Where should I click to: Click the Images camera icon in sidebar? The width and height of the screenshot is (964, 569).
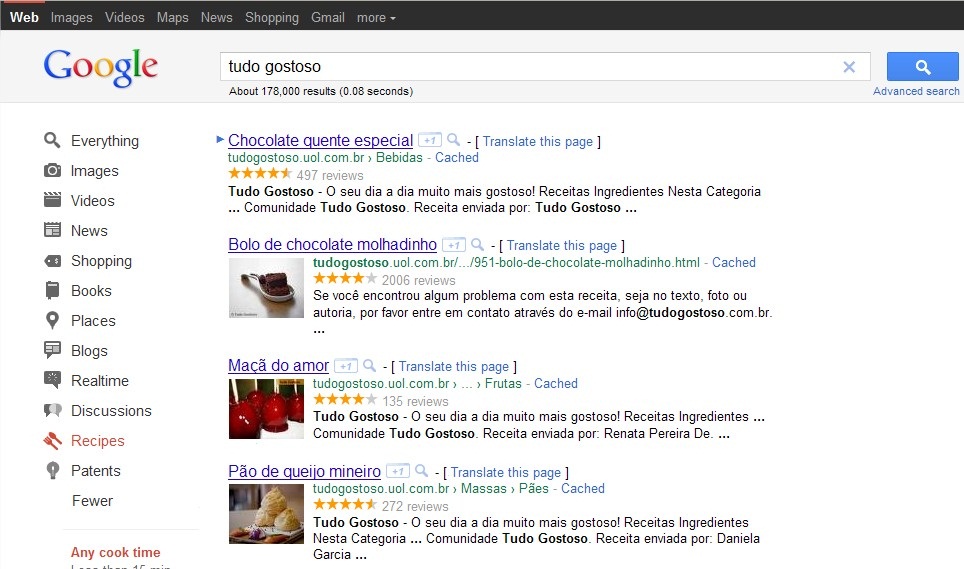tap(52, 170)
